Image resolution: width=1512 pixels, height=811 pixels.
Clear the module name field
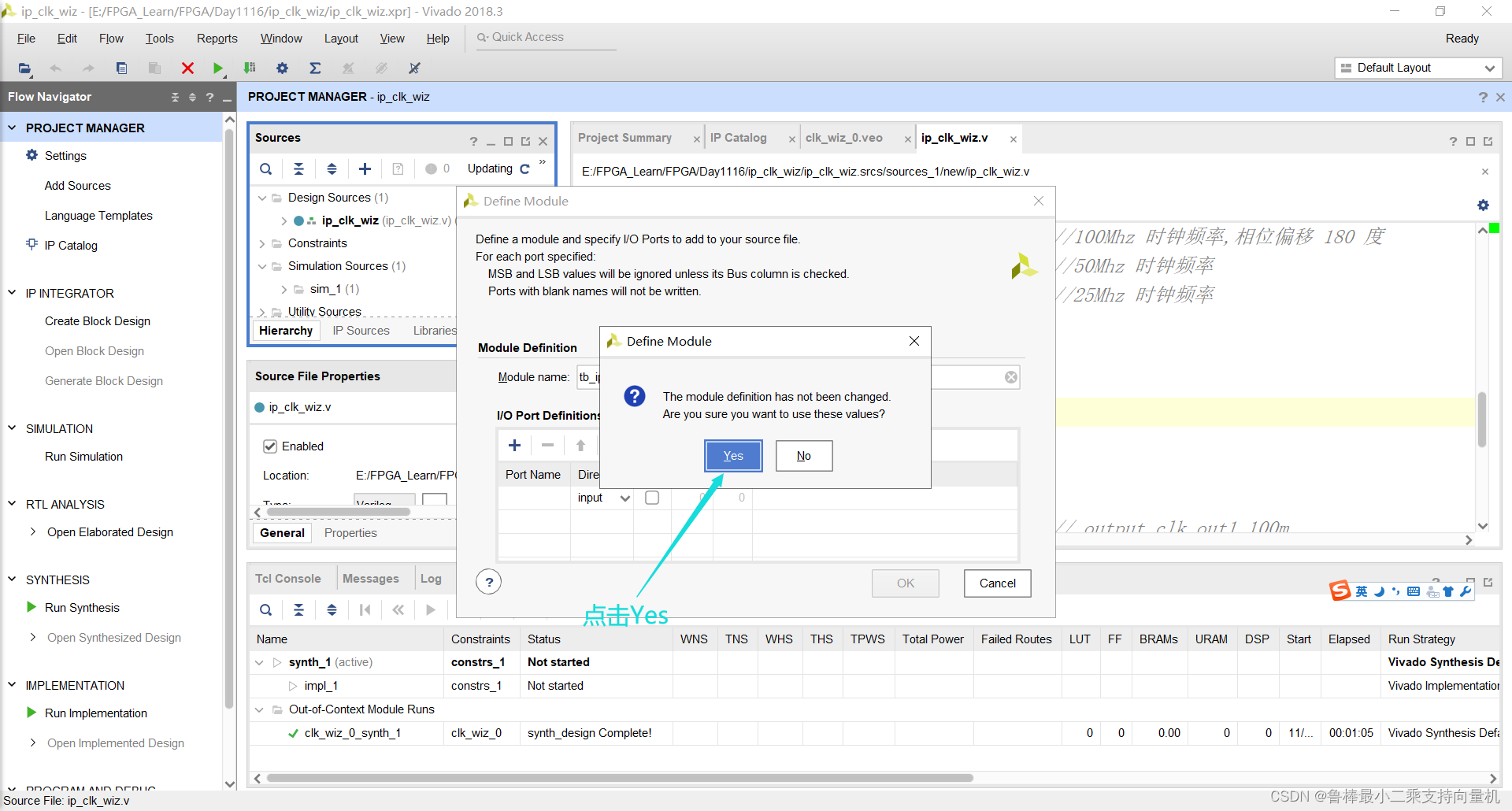click(1011, 378)
